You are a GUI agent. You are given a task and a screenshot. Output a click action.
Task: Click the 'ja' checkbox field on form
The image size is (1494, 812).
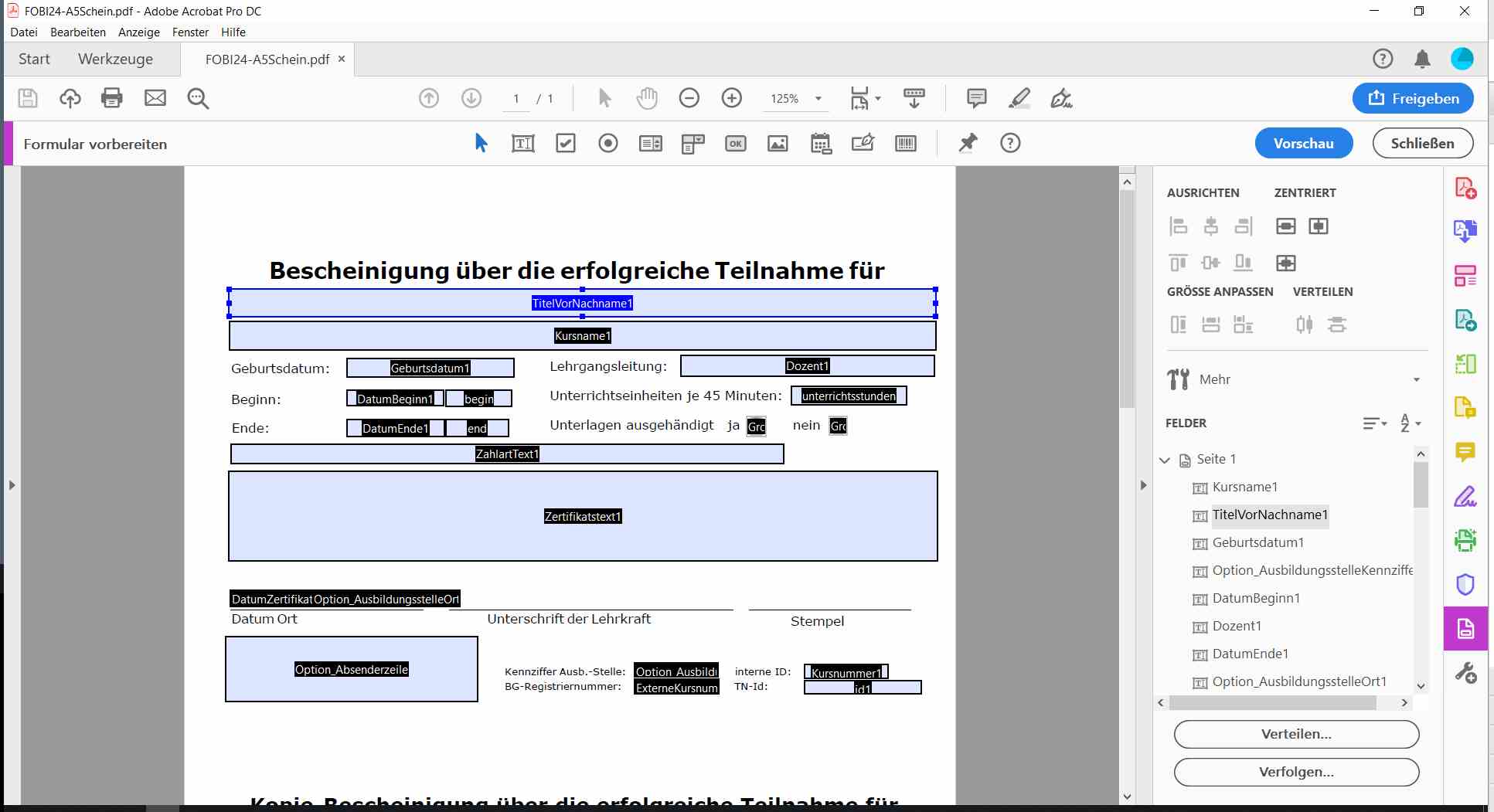coord(756,426)
